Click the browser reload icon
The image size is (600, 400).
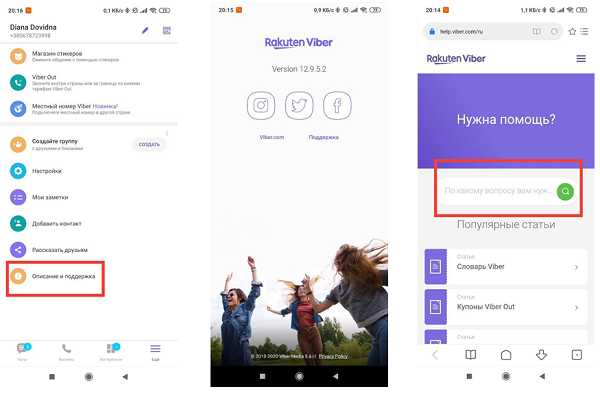554,31
